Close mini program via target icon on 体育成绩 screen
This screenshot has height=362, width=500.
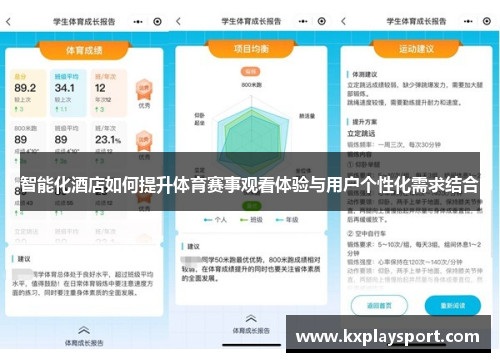click(157, 22)
